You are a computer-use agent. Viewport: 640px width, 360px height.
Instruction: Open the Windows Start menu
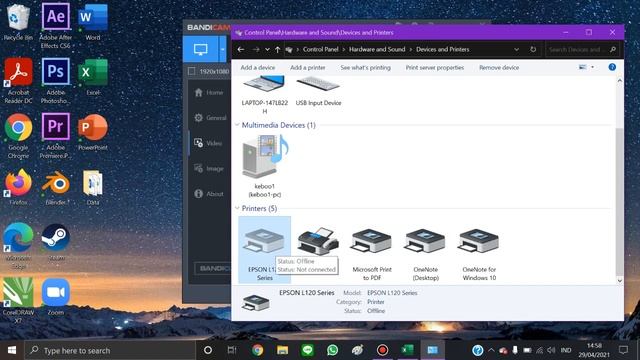point(12,350)
